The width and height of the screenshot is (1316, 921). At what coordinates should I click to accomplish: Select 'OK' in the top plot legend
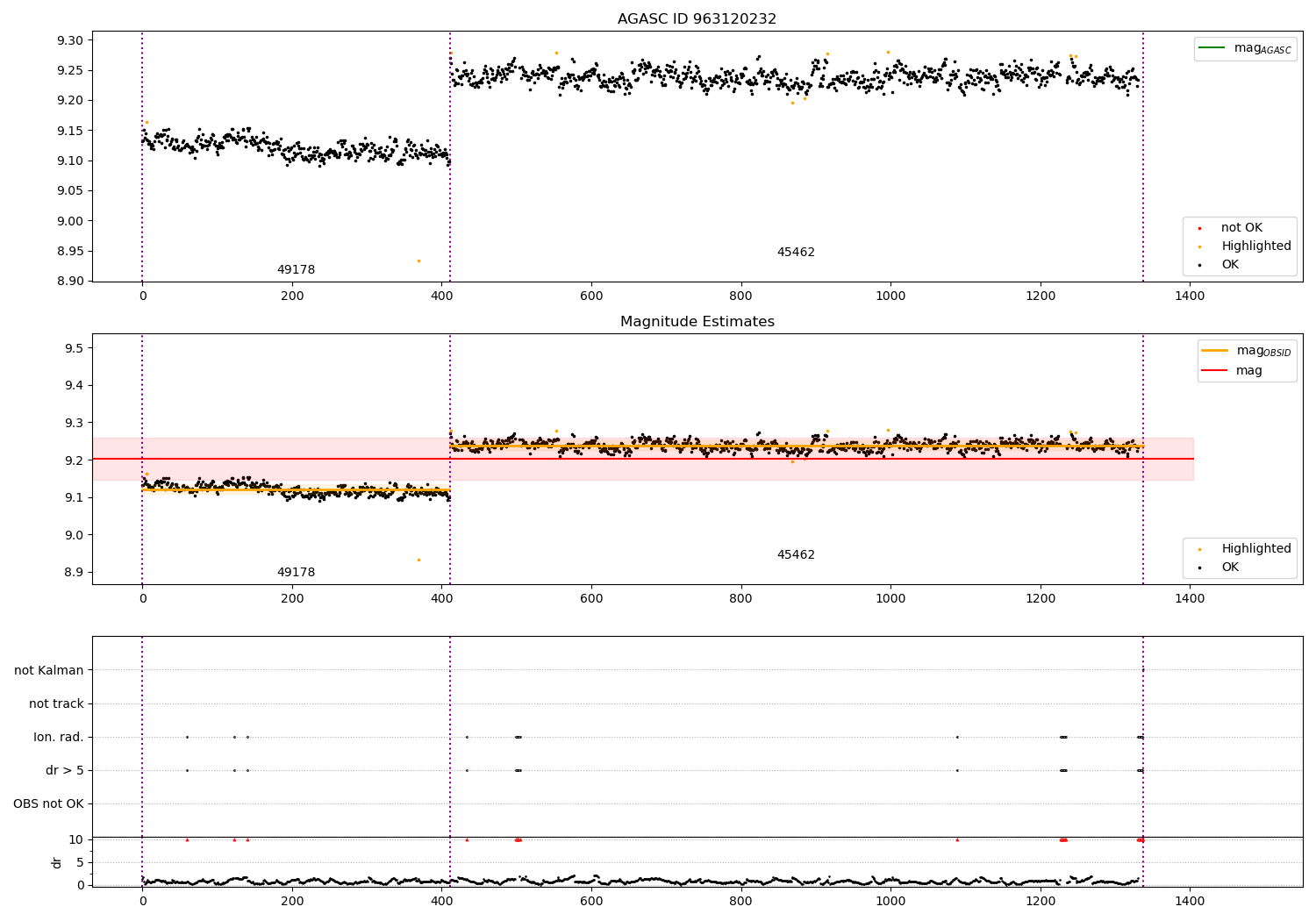point(1230,265)
